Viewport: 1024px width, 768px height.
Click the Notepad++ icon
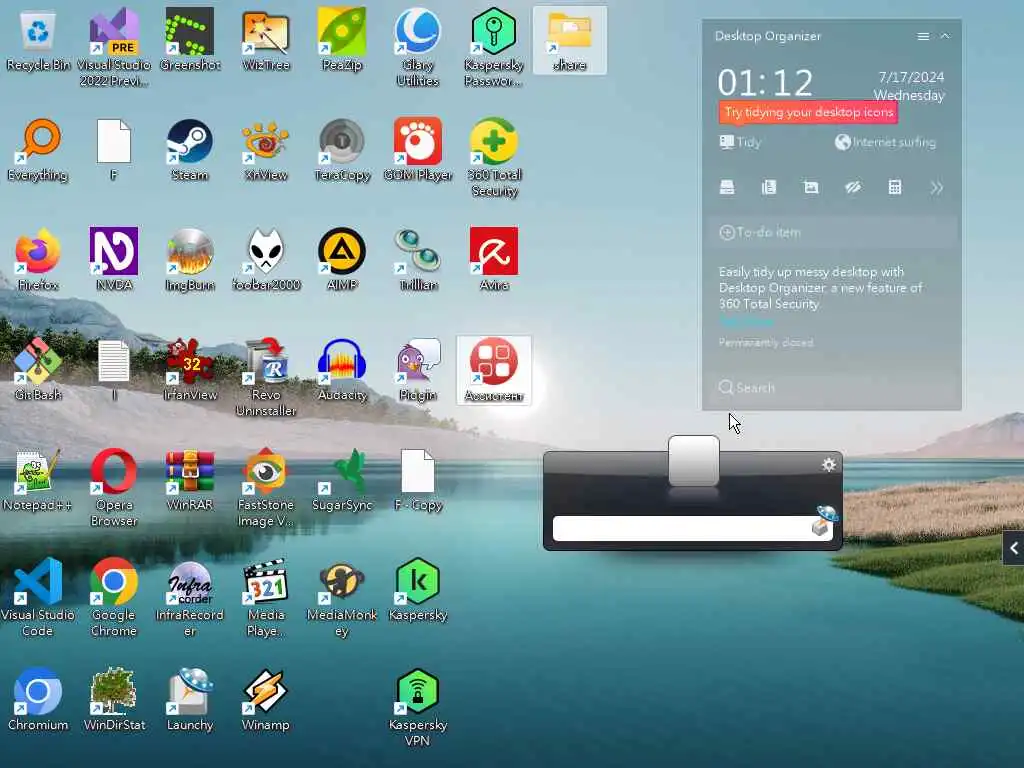[x=38, y=480]
